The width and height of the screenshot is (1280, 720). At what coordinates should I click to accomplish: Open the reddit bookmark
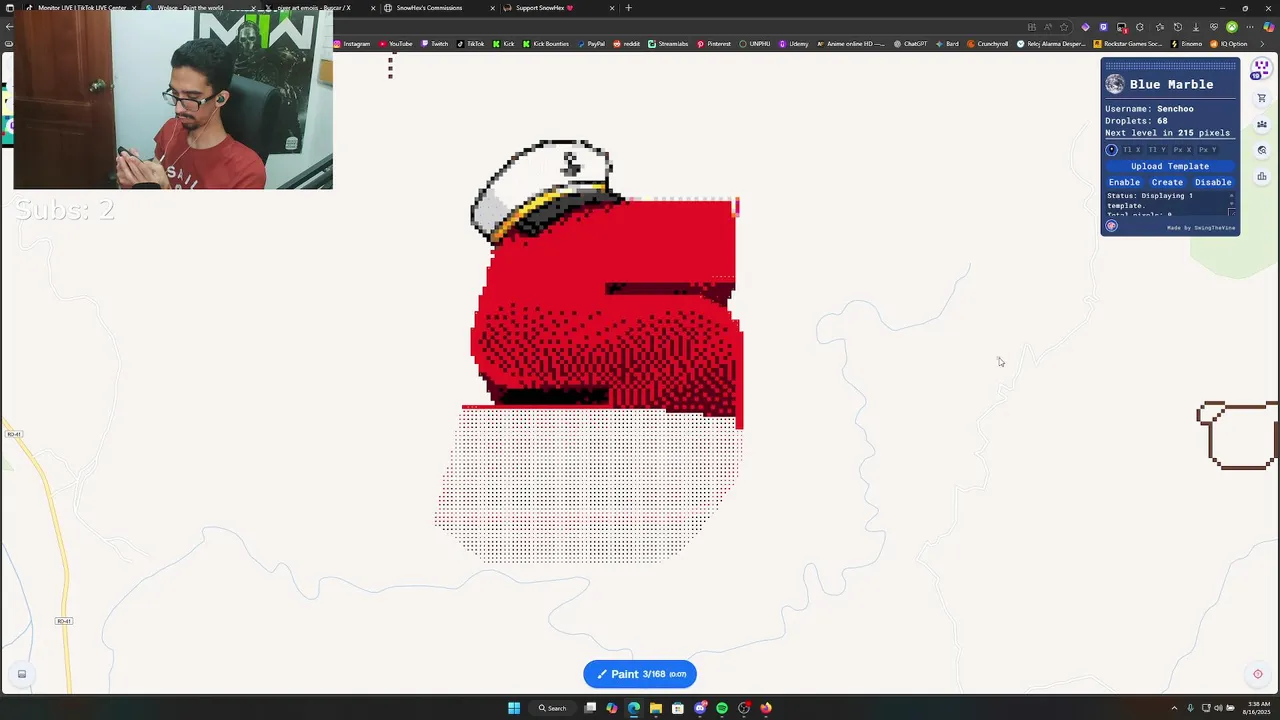pos(627,44)
